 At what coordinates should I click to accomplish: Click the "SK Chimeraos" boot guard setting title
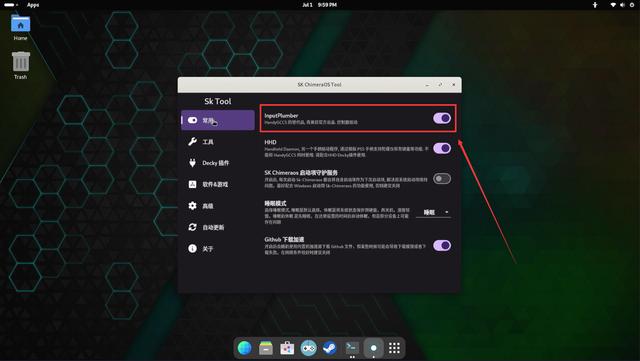pyautogui.click(x=301, y=173)
